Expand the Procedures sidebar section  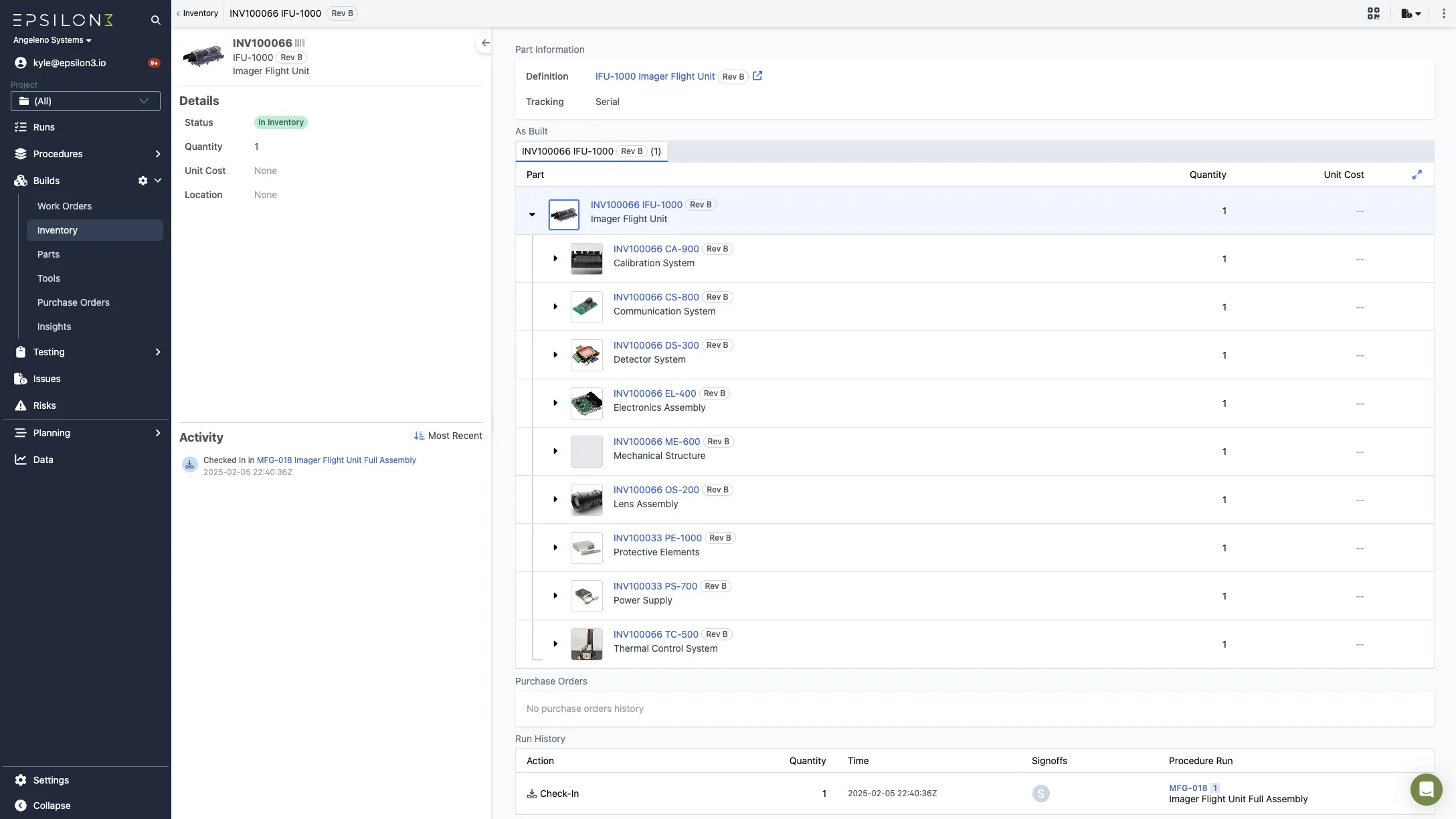157,154
